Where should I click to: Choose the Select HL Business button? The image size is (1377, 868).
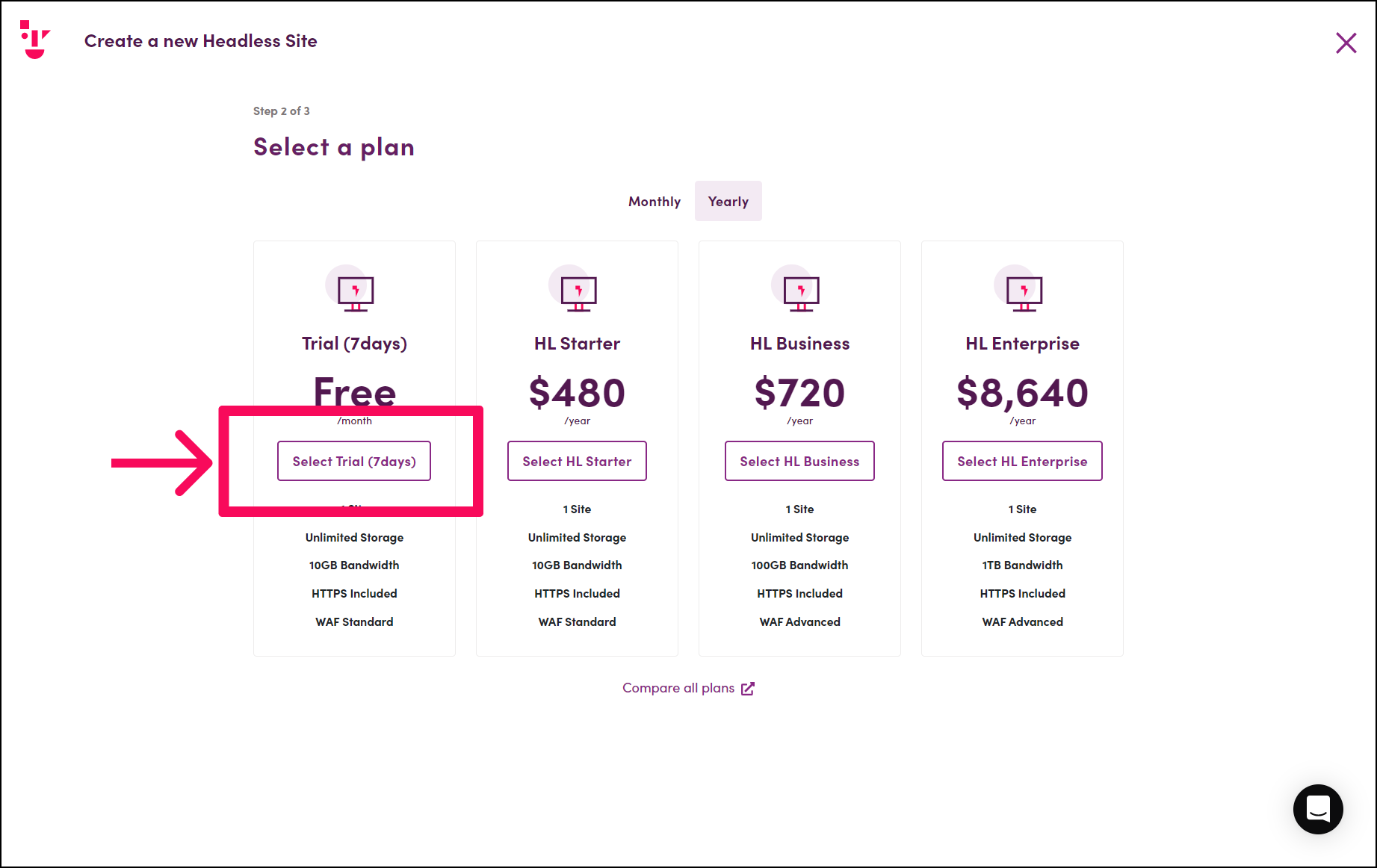pos(799,461)
